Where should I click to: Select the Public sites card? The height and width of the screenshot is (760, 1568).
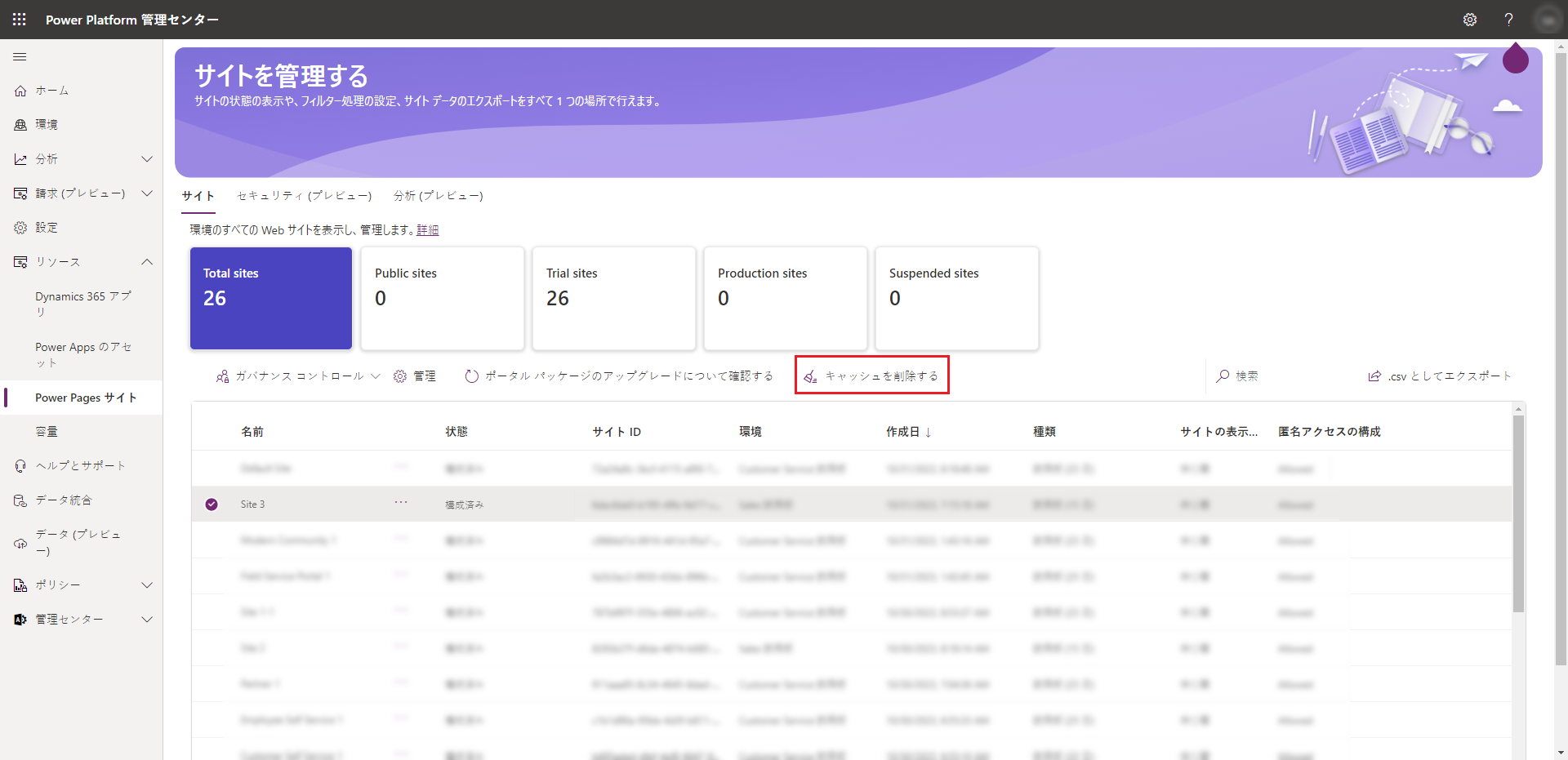tap(443, 299)
